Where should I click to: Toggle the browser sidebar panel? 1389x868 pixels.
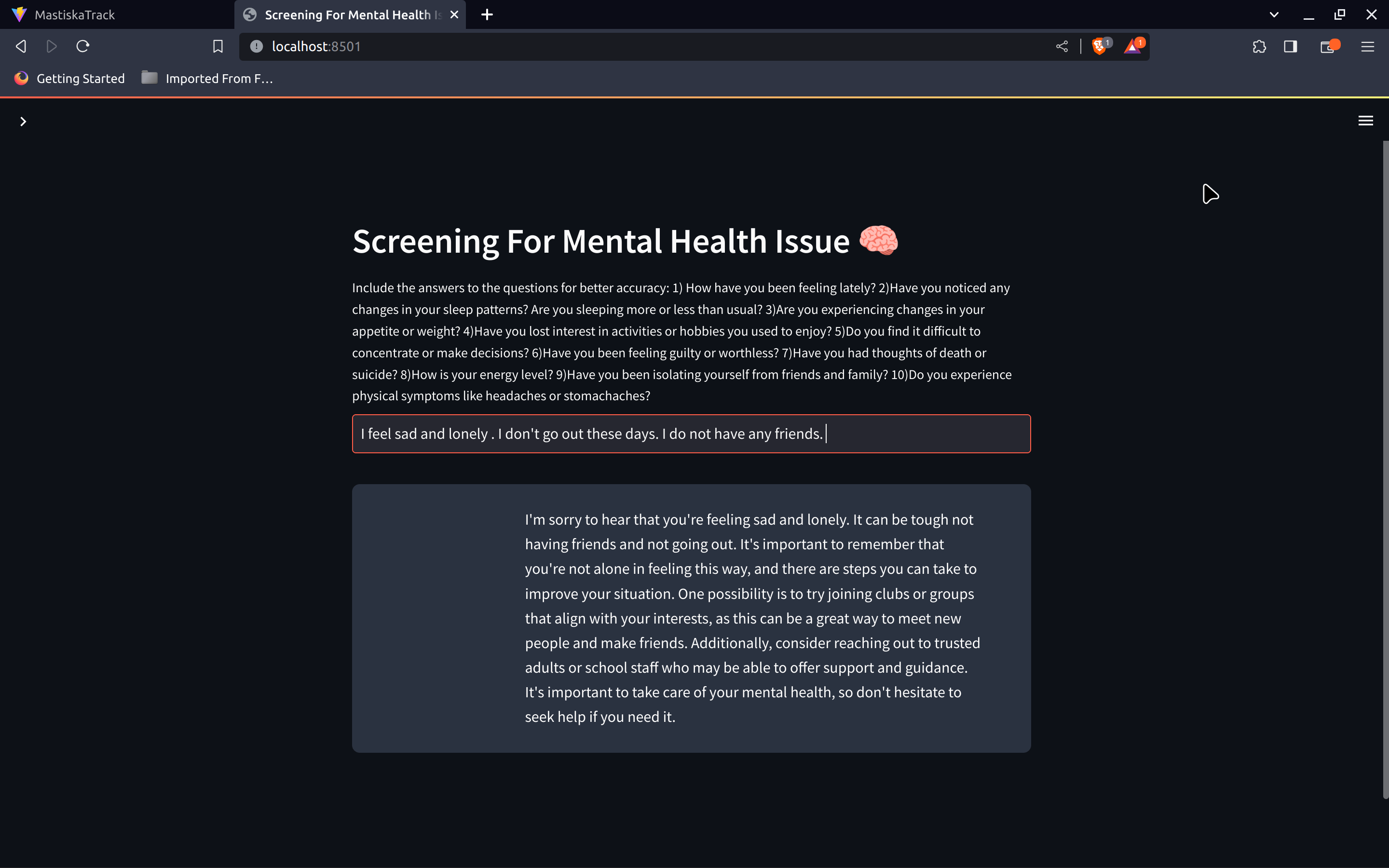click(1290, 46)
